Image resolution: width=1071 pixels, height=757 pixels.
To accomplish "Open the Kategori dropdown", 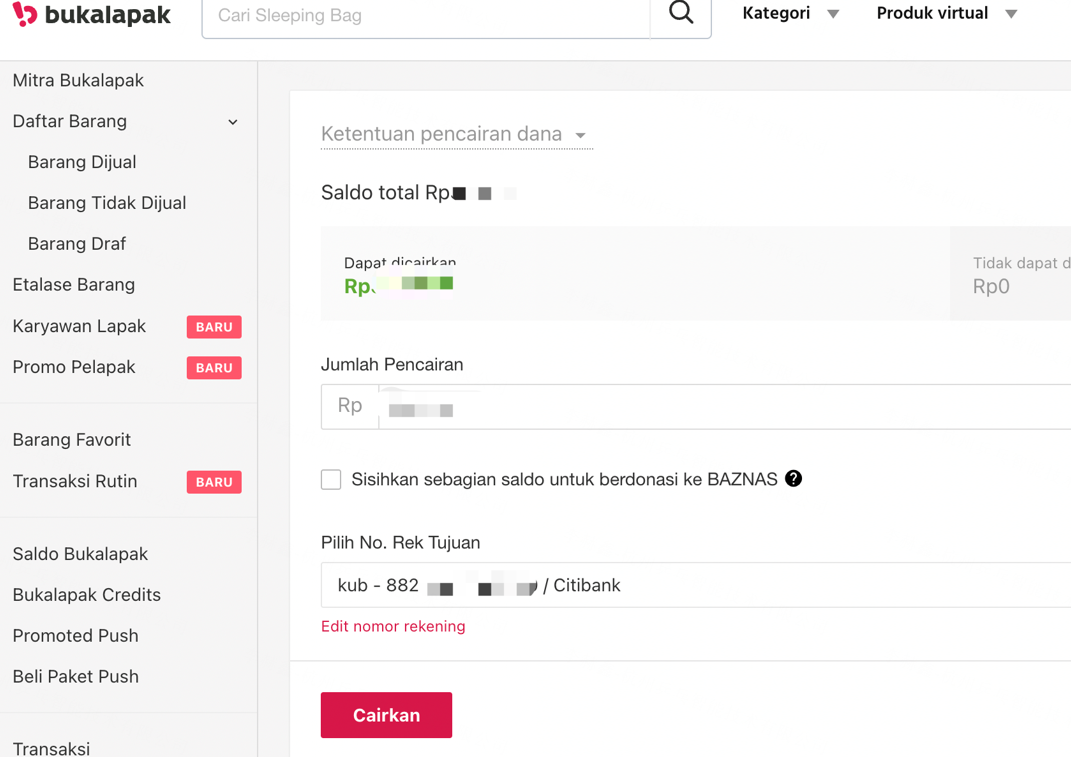I will [x=790, y=14].
